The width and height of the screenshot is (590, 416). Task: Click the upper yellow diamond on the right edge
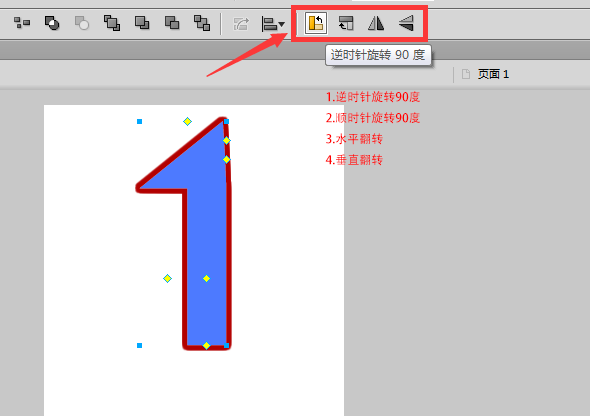226,140
